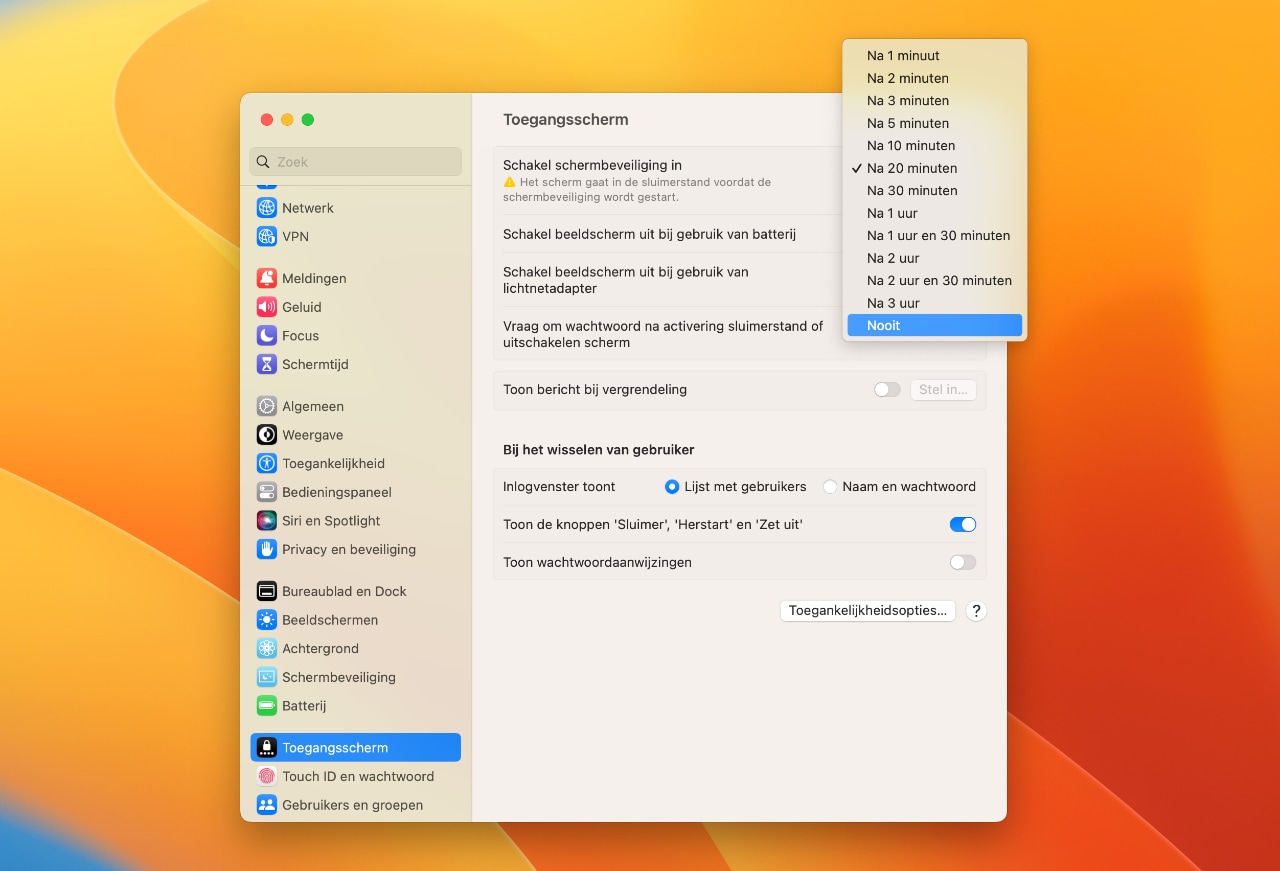Open Focus moon icon in sidebar

point(266,336)
